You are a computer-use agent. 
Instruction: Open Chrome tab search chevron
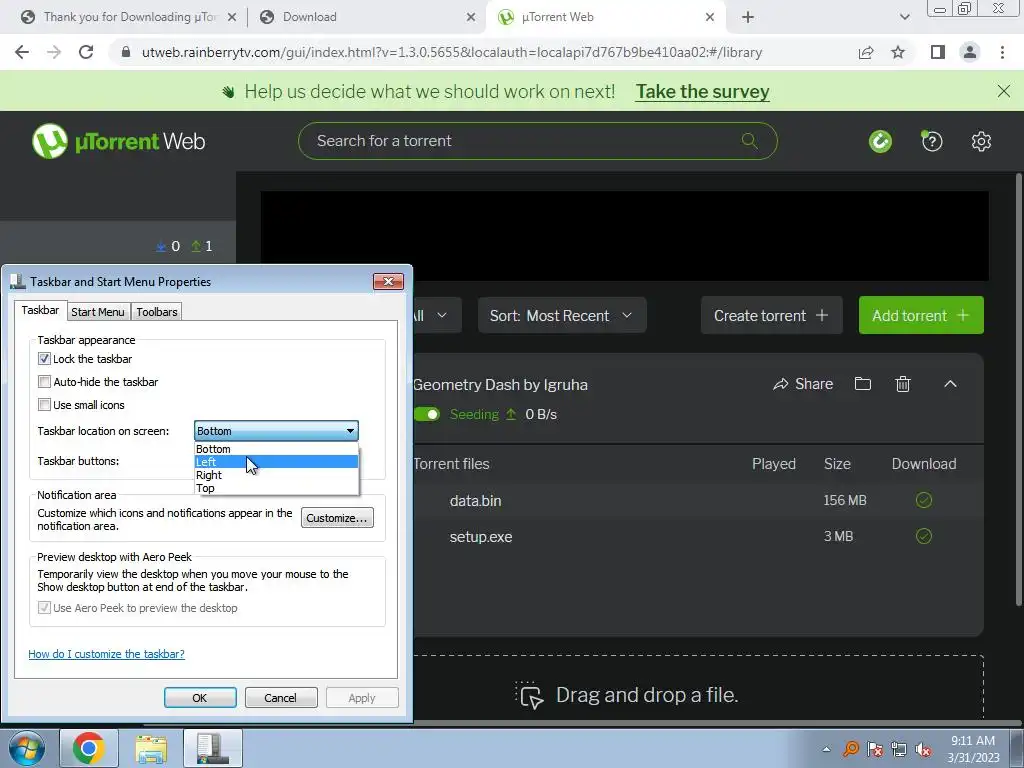click(x=904, y=17)
